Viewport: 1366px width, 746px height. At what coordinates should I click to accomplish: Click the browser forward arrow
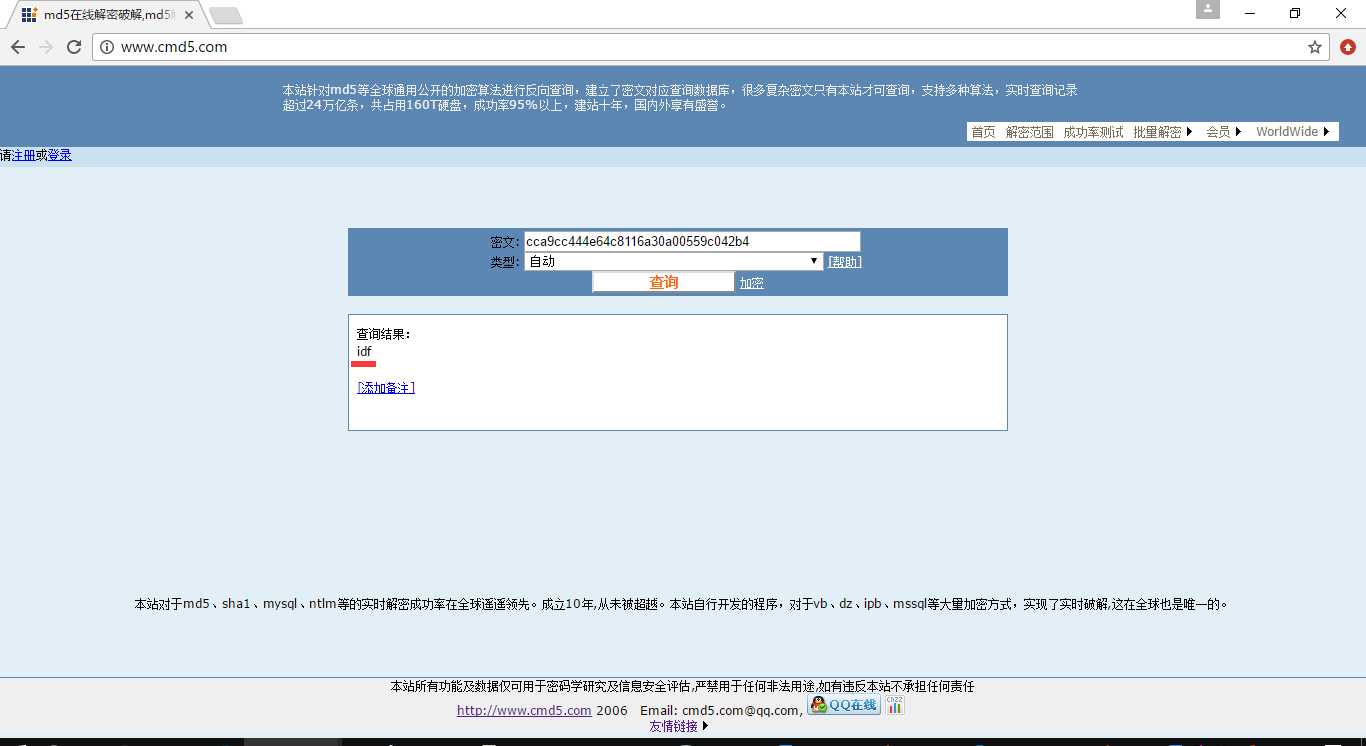tap(46, 47)
